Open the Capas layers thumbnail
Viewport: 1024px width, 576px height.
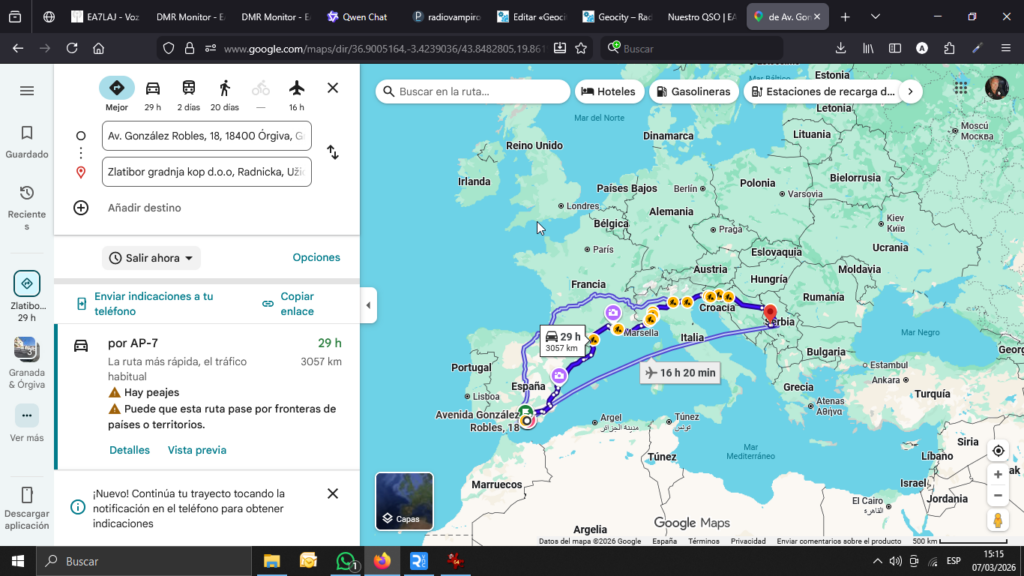click(404, 501)
